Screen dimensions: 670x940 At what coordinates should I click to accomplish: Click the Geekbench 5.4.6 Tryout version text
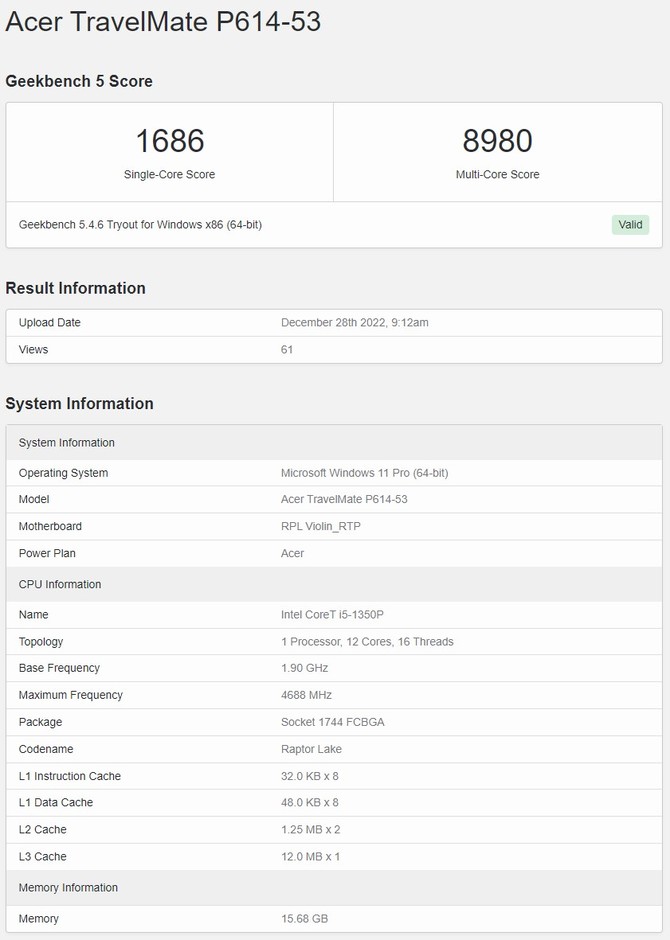point(140,225)
